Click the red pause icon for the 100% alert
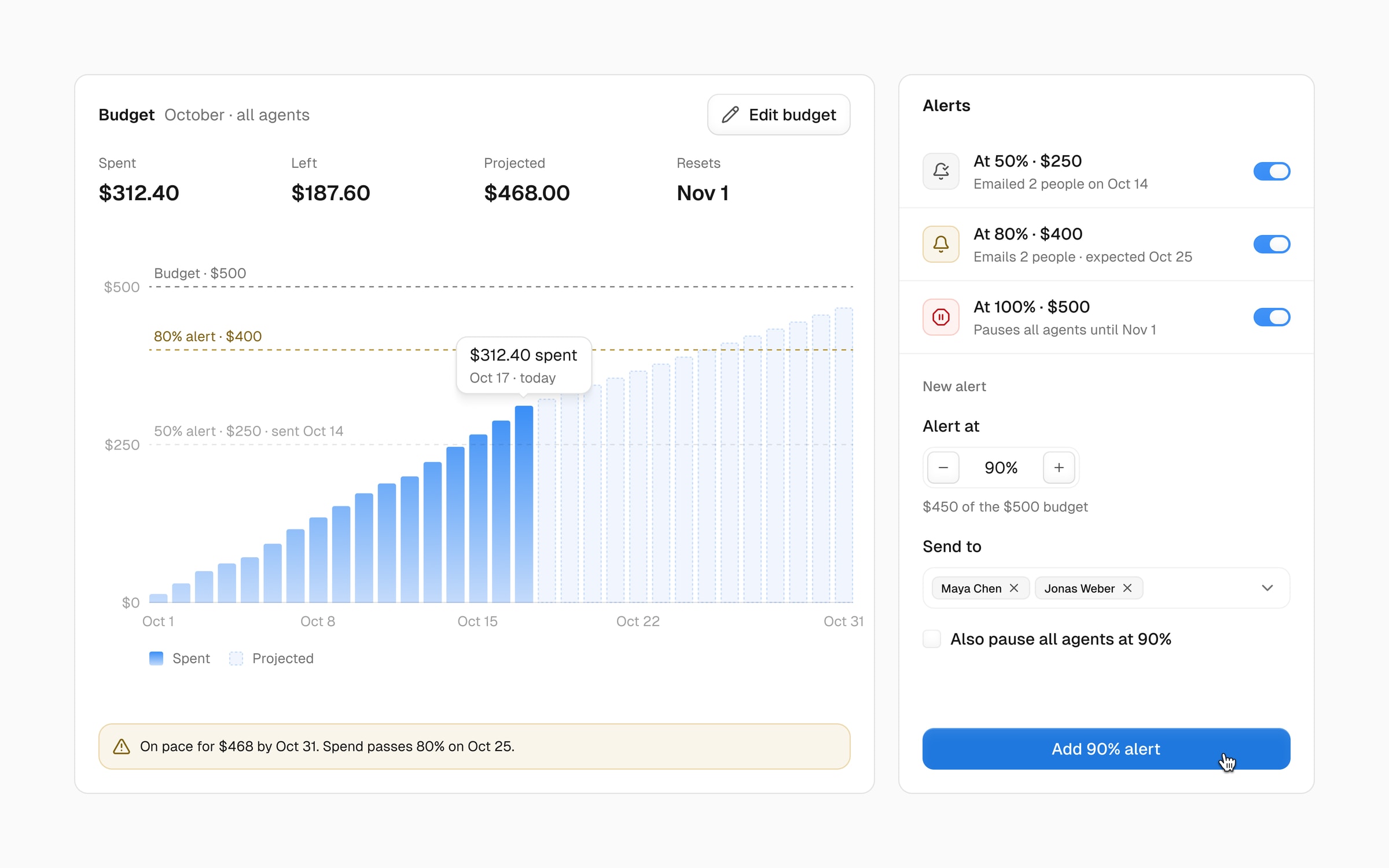 click(941, 317)
